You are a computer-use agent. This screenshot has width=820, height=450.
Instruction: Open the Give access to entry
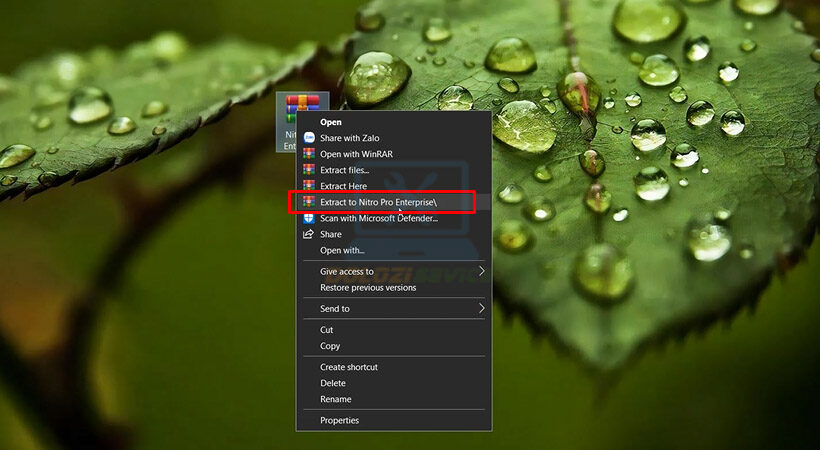394,271
